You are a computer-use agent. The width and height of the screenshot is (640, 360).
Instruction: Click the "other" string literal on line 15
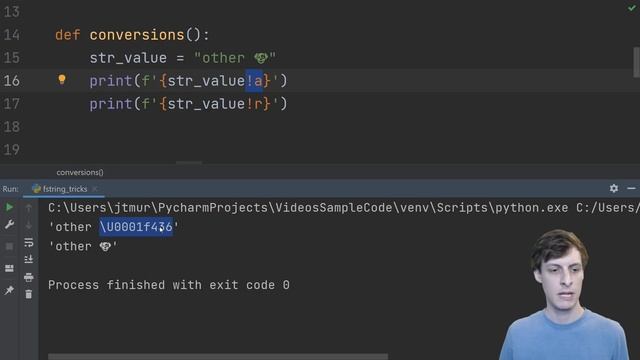(x=235, y=58)
